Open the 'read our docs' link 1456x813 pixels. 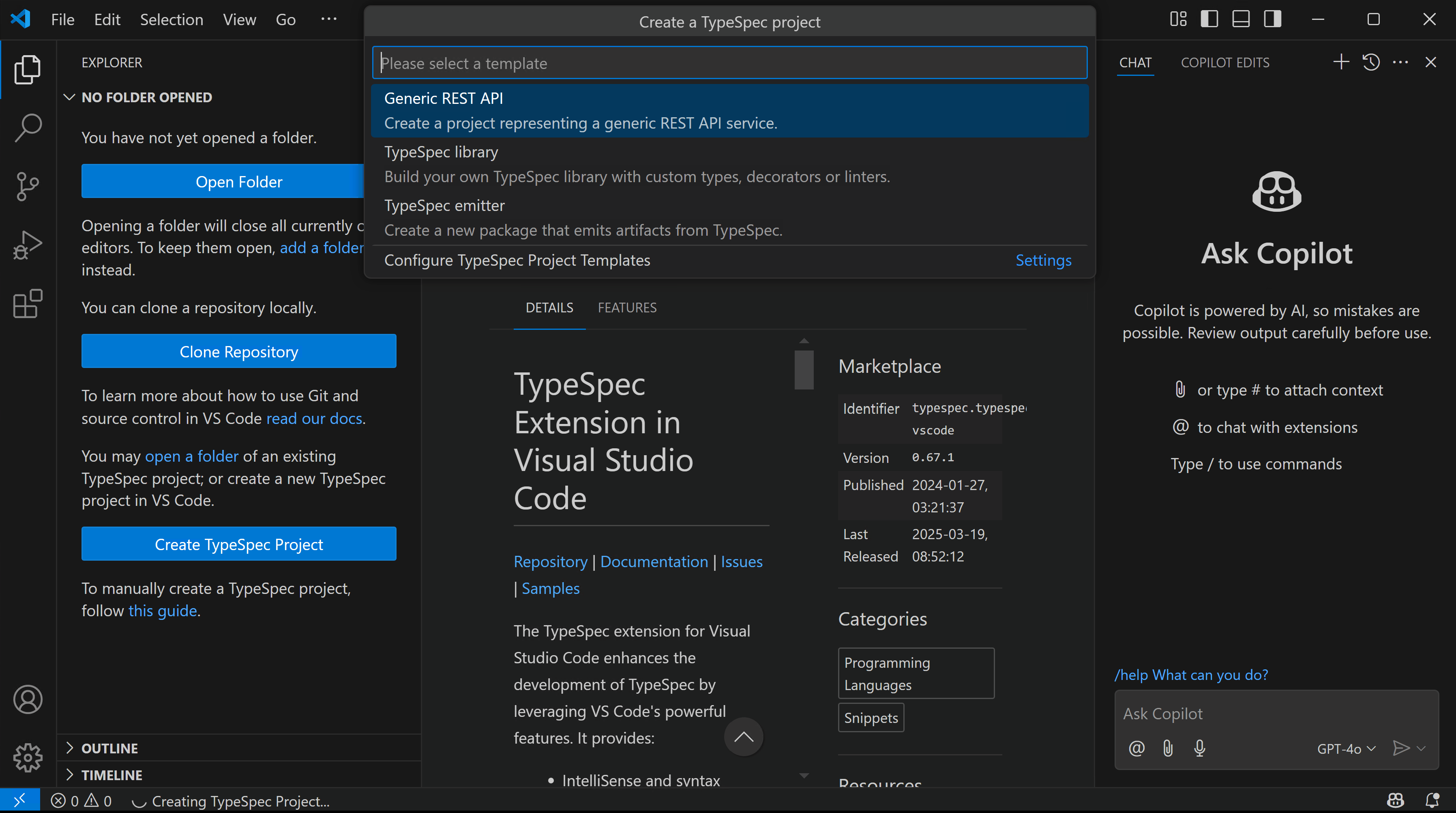point(314,418)
